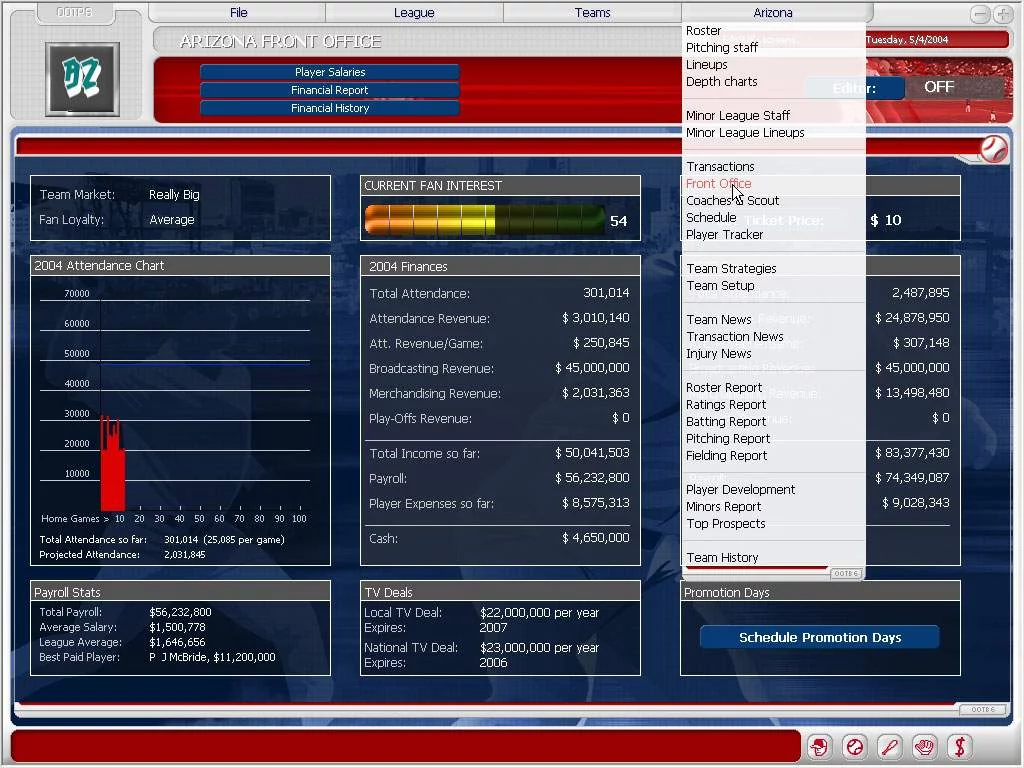The image size is (1024, 768).
Task: Select Injury News entry
Action: [718, 353]
